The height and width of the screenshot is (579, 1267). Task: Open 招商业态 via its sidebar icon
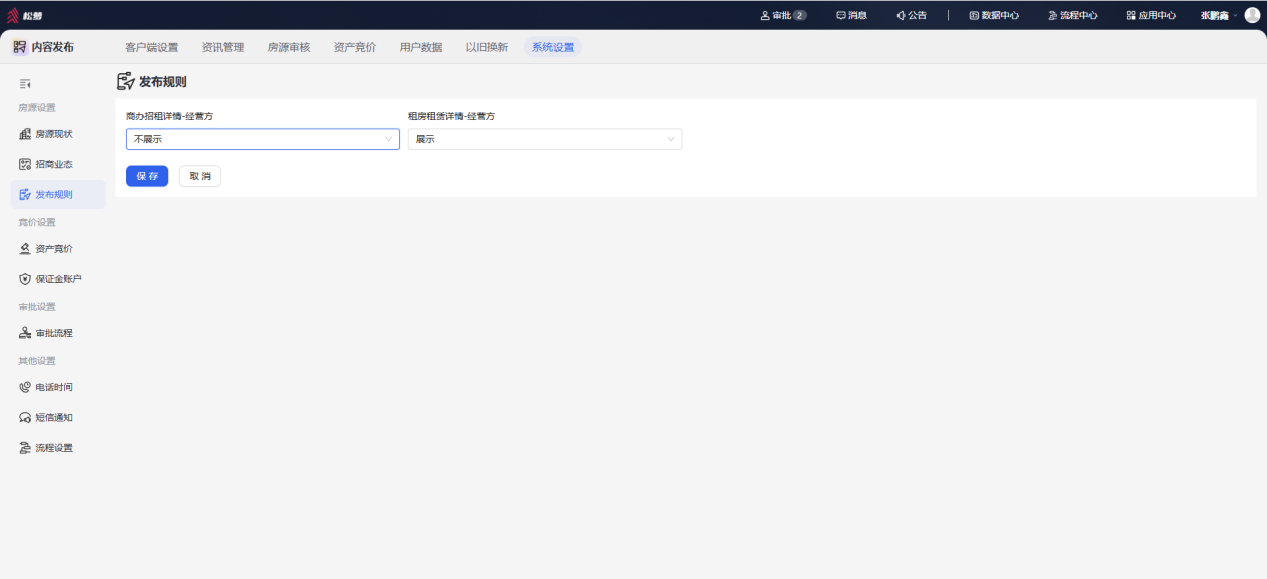coord(25,164)
